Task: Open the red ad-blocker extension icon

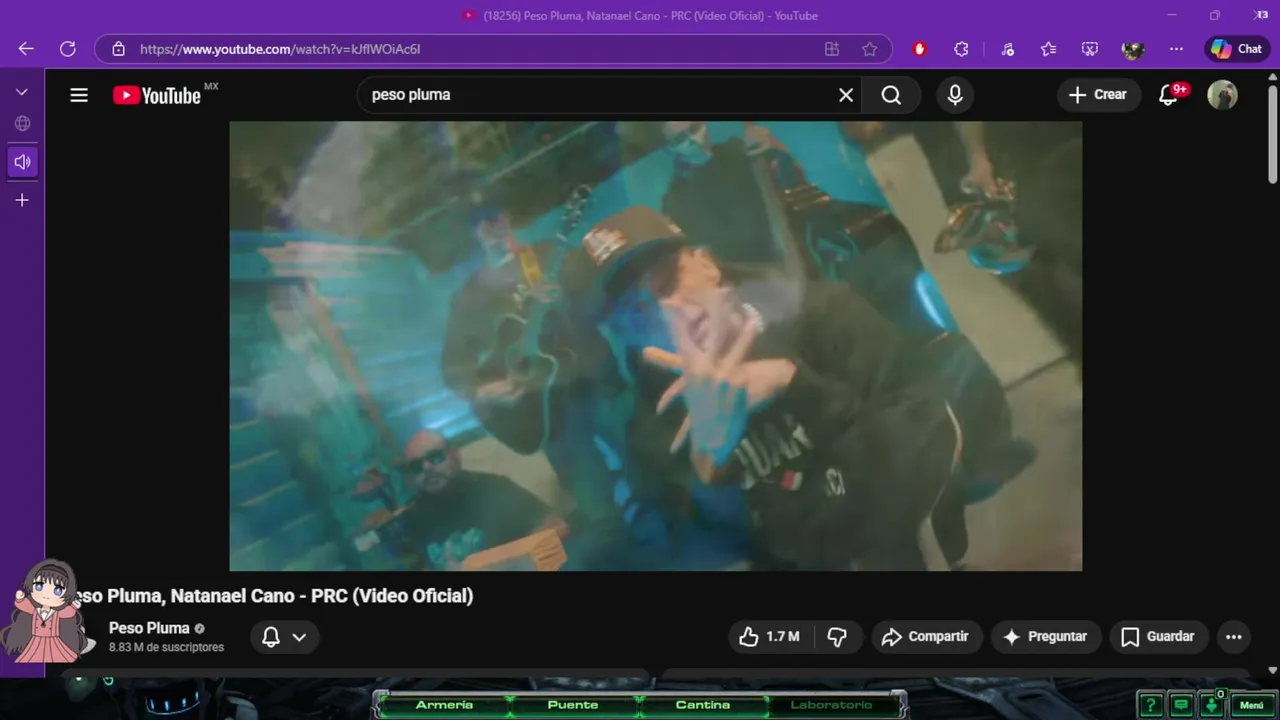Action: click(920, 49)
